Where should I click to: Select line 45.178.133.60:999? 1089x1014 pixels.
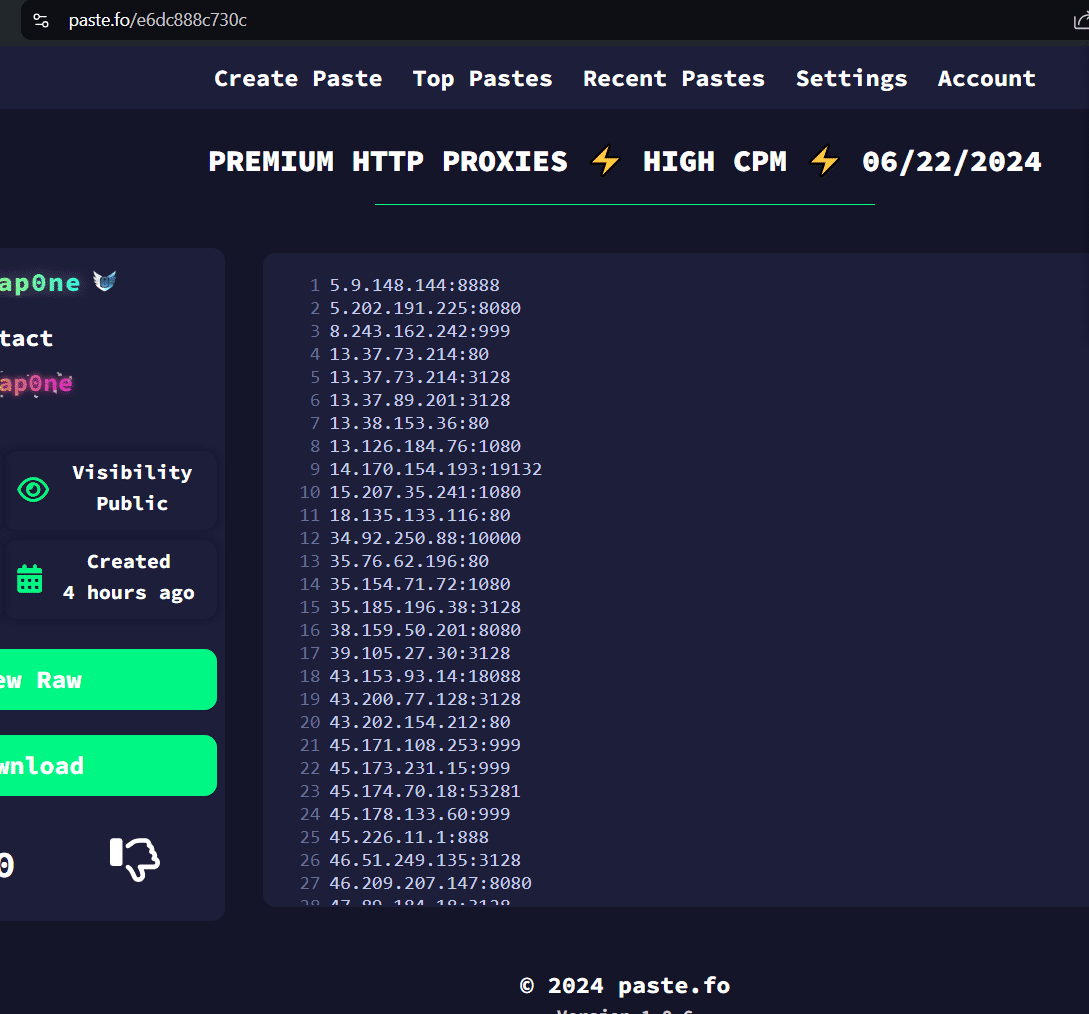pos(419,814)
